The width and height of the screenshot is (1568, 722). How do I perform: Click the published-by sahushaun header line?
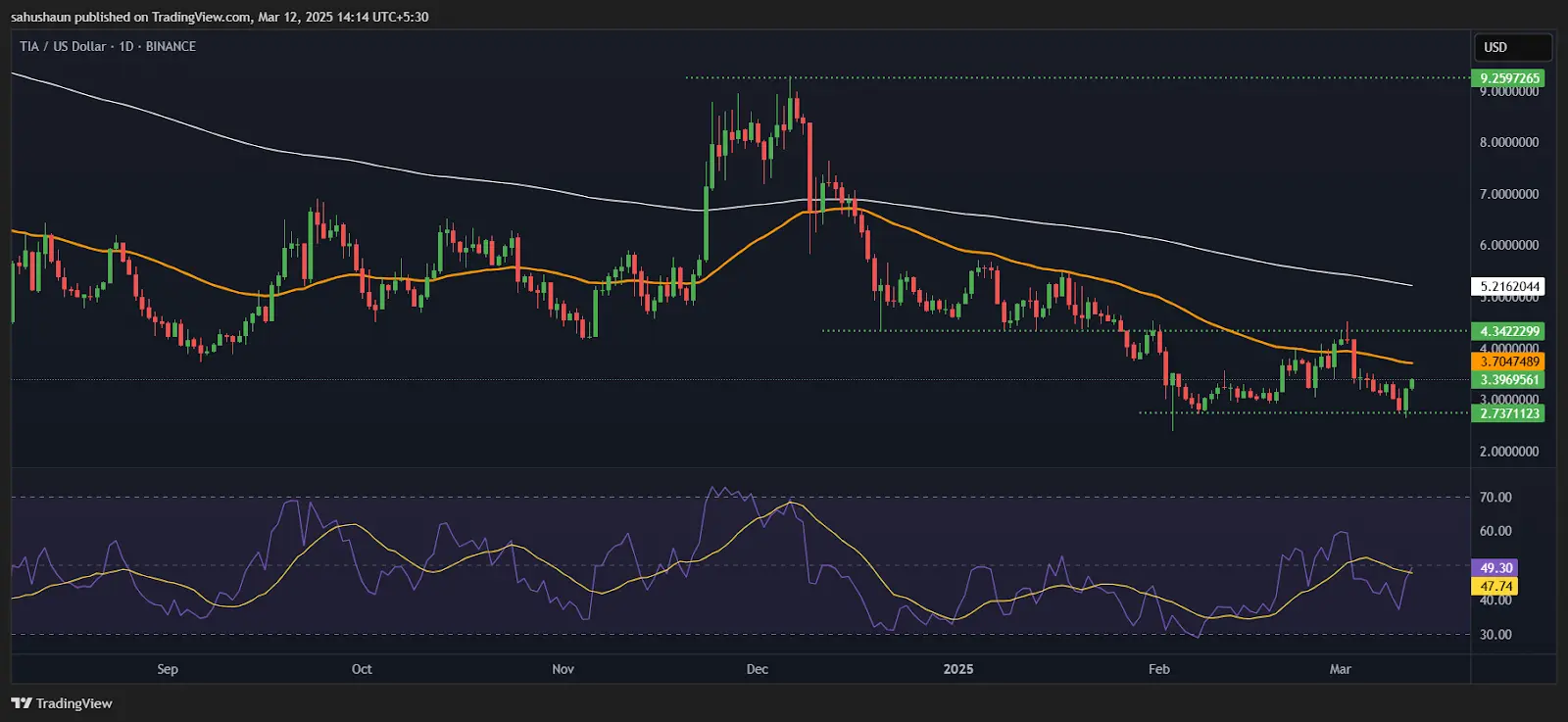(x=220, y=17)
